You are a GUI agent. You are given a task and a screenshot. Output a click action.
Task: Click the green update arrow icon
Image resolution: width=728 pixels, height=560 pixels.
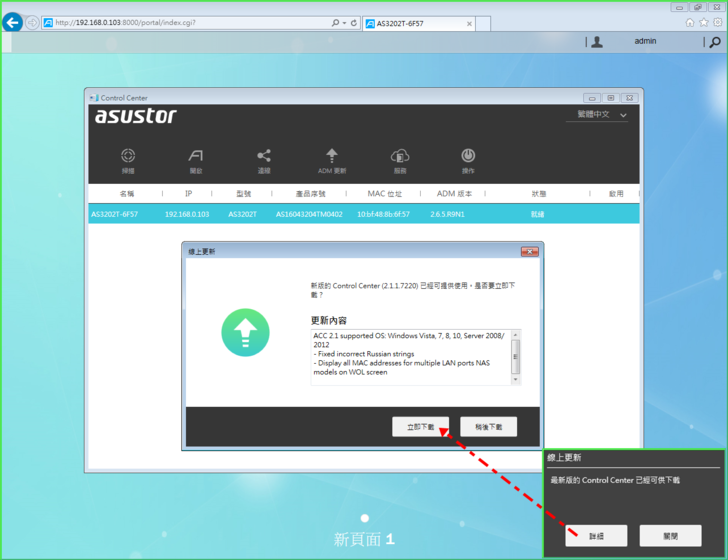tap(245, 333)
